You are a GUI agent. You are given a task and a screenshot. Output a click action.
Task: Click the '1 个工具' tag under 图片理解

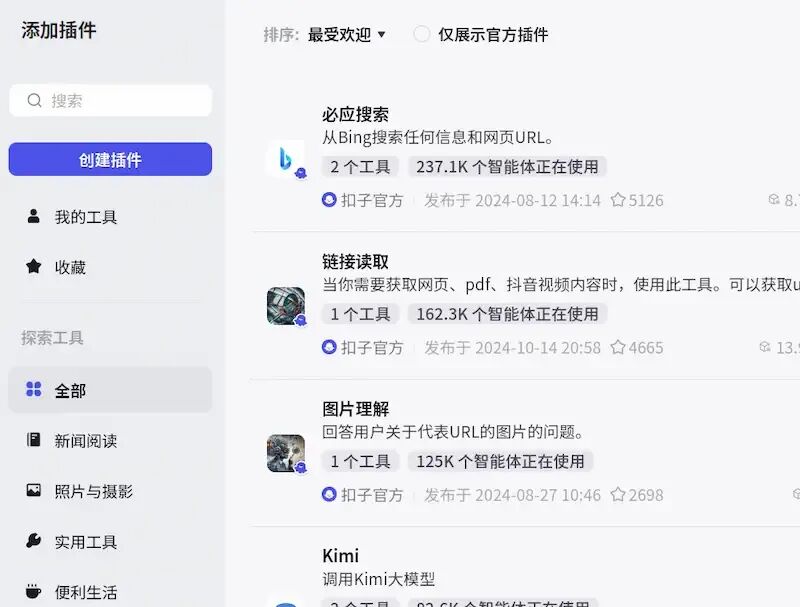point(360,462)
